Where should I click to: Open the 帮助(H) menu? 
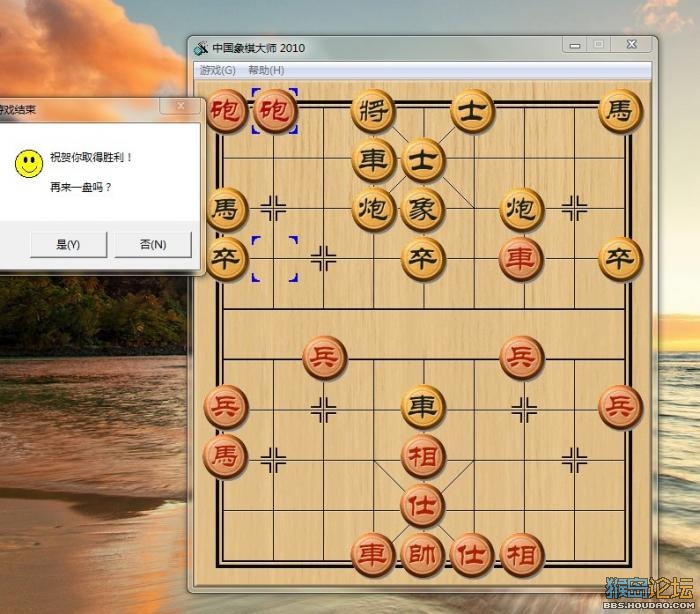pos(266,71)
